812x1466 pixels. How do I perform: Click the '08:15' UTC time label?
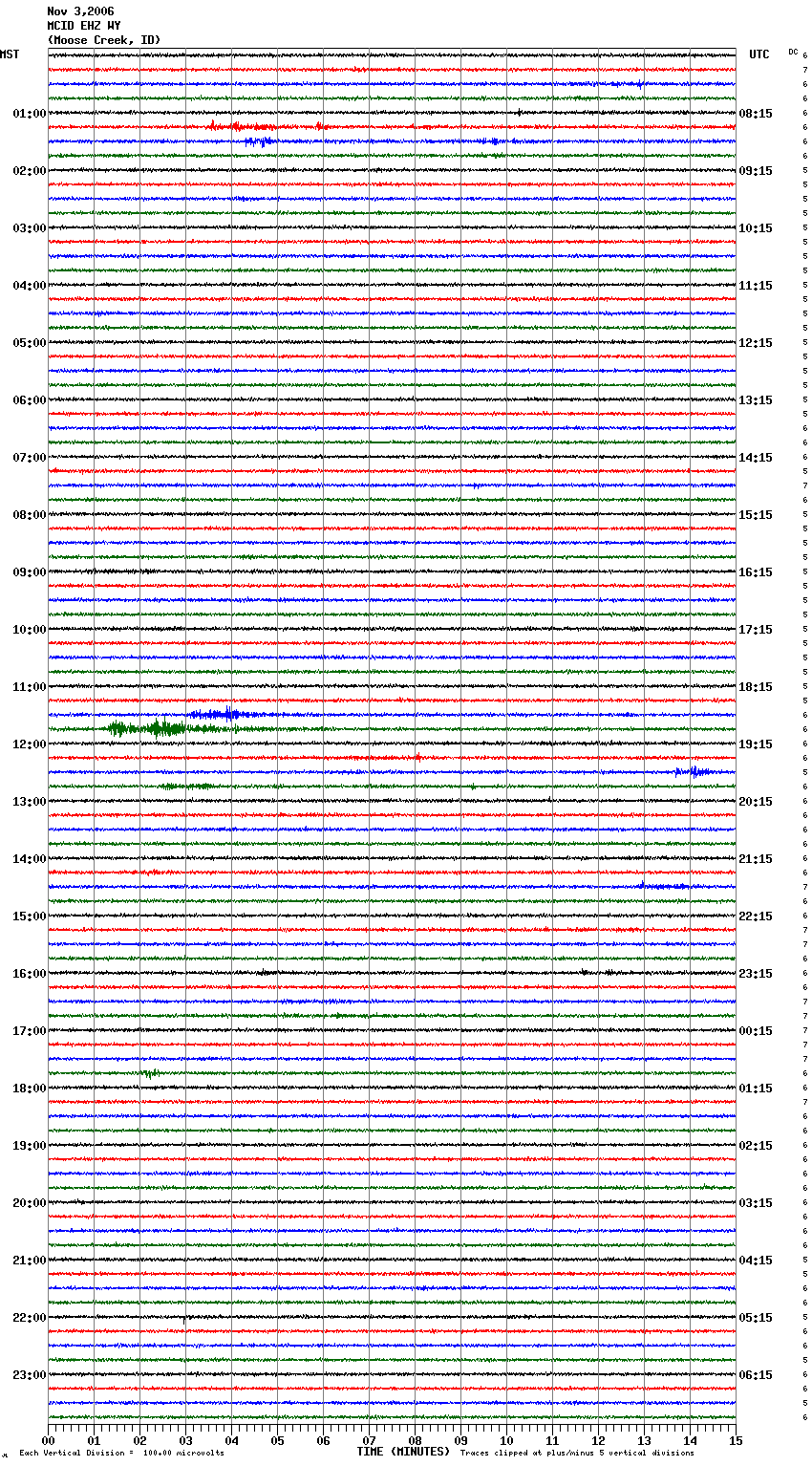pos(756,114)
